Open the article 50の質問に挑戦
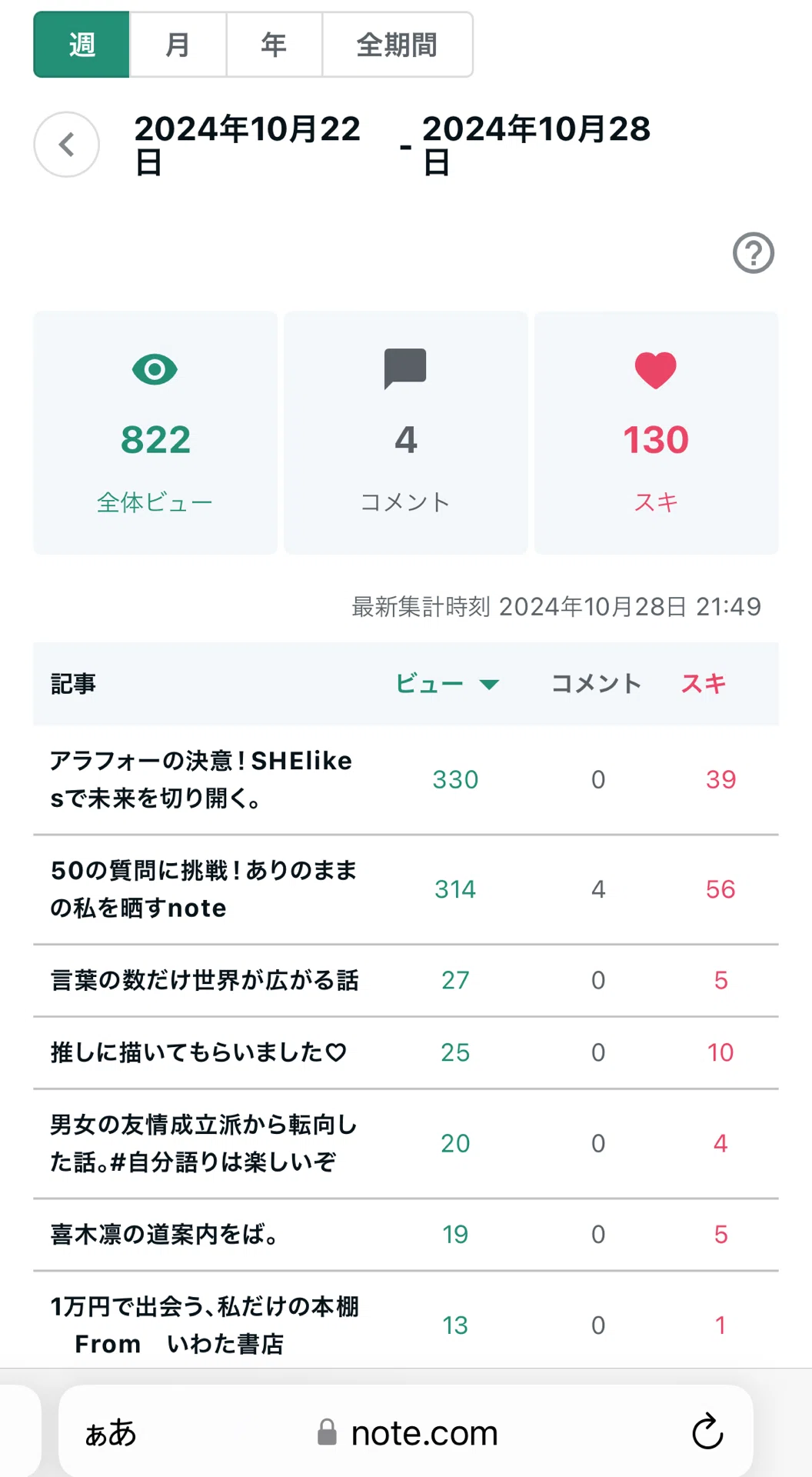Viewport: 812px width, 1477px height. 204,889
